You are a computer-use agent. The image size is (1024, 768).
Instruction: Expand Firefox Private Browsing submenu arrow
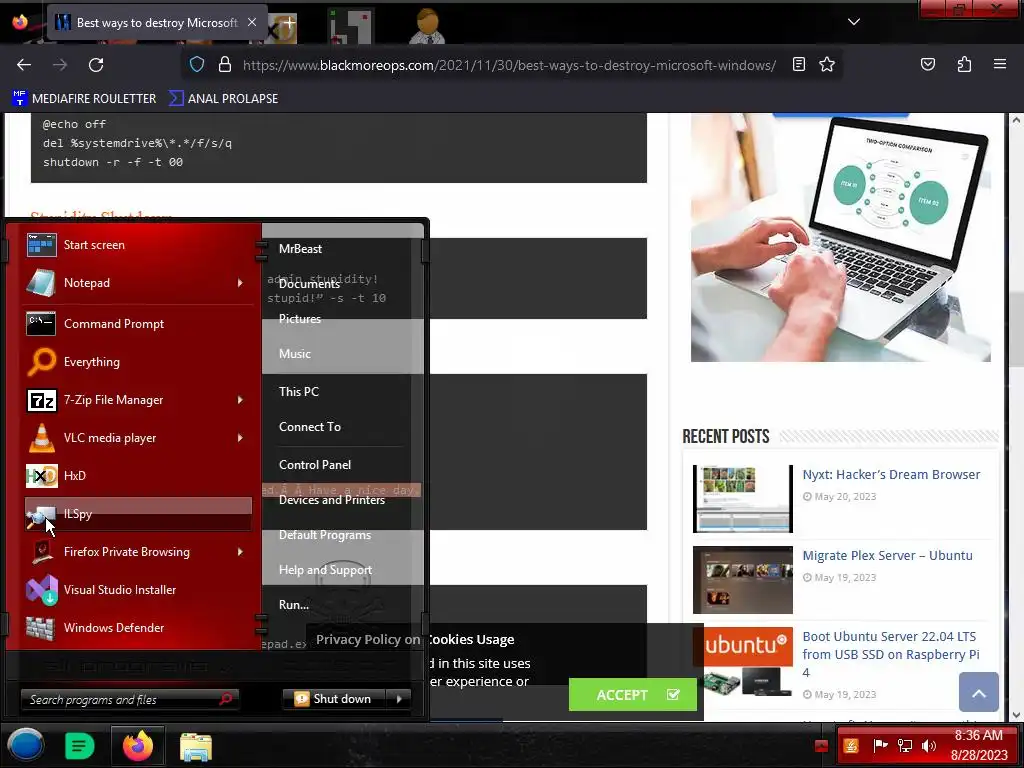[x=240, y=552]
